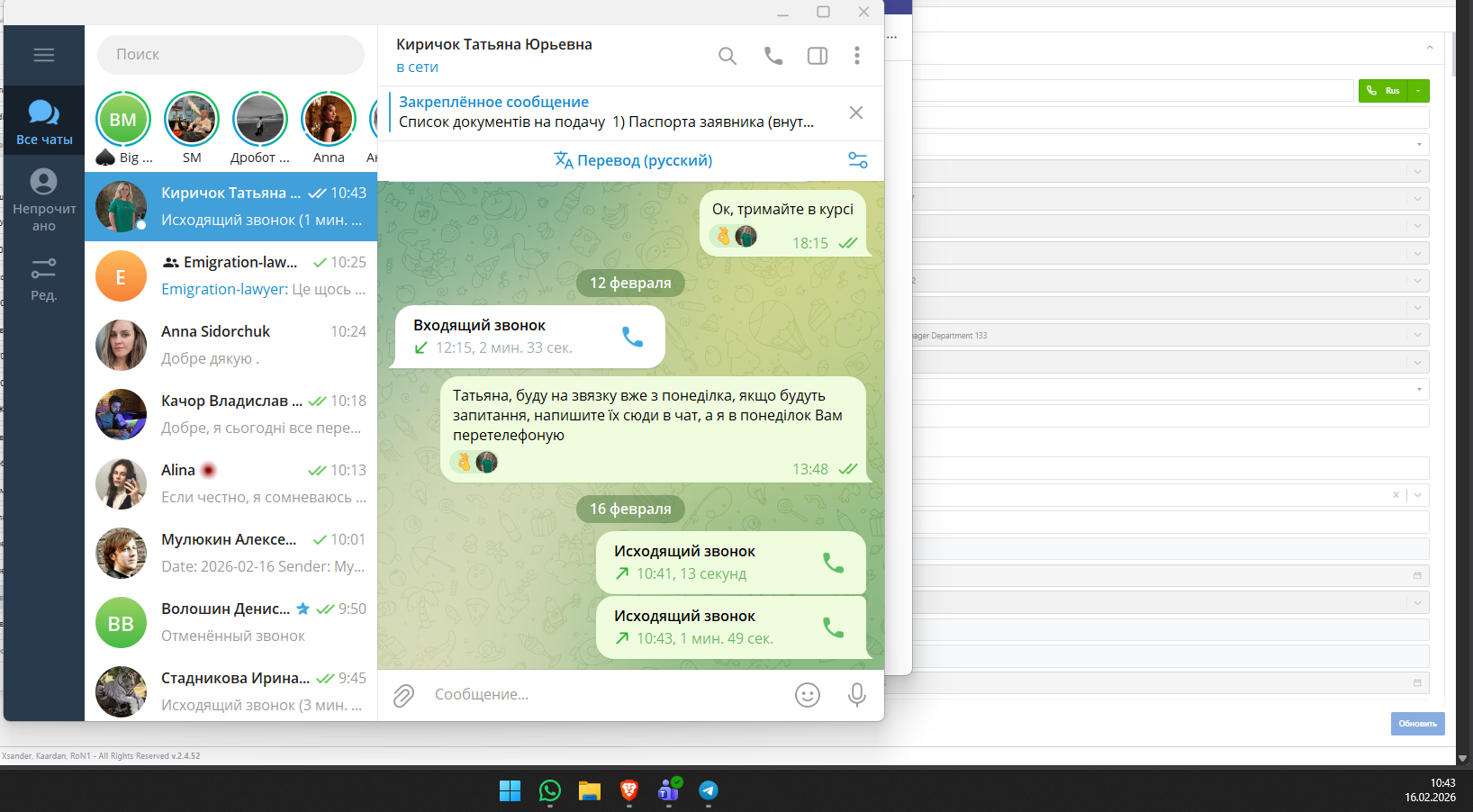Redial from outgoing call 10:41 bubble

coord(834,563)
